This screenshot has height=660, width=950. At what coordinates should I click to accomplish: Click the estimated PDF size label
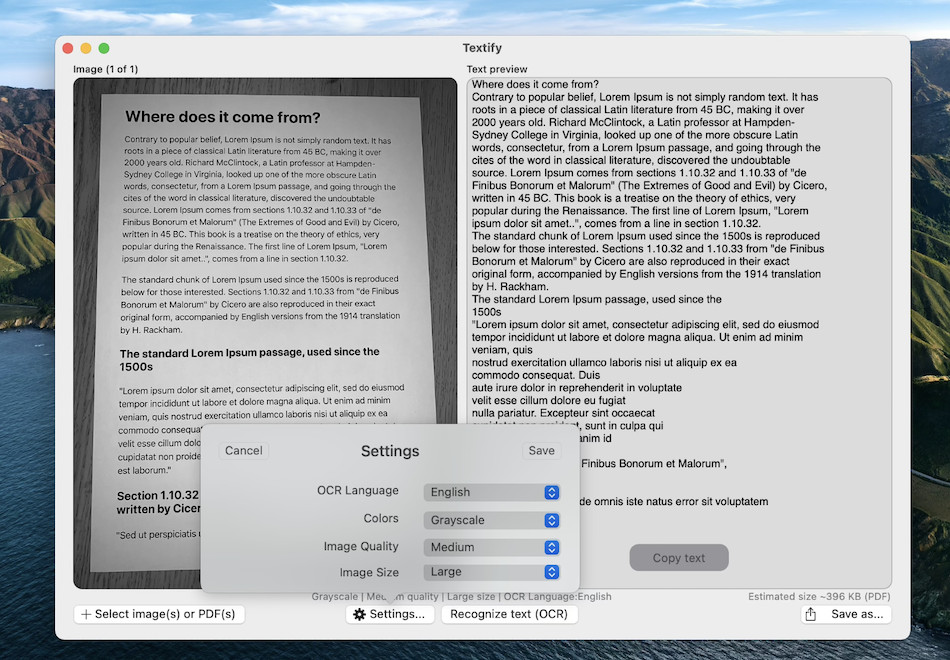click(x=820, y=596)
